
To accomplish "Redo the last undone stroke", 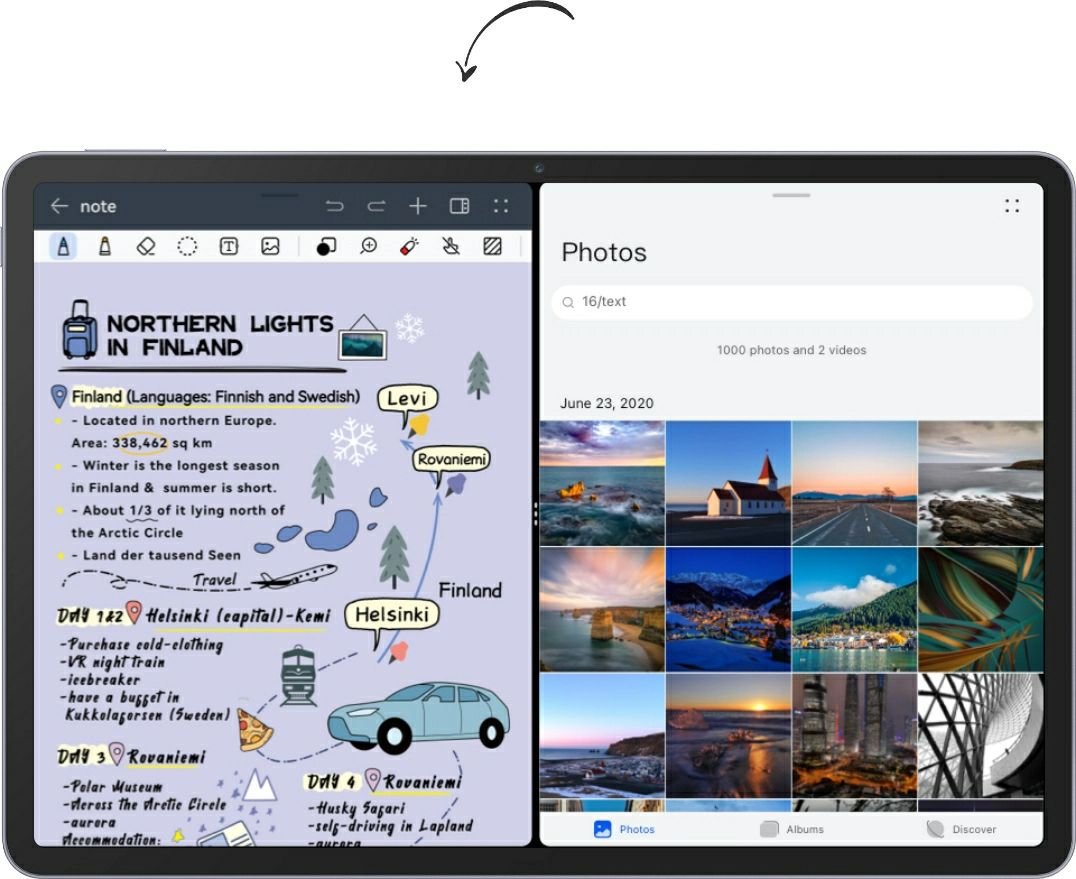I will tap(376, 206).
